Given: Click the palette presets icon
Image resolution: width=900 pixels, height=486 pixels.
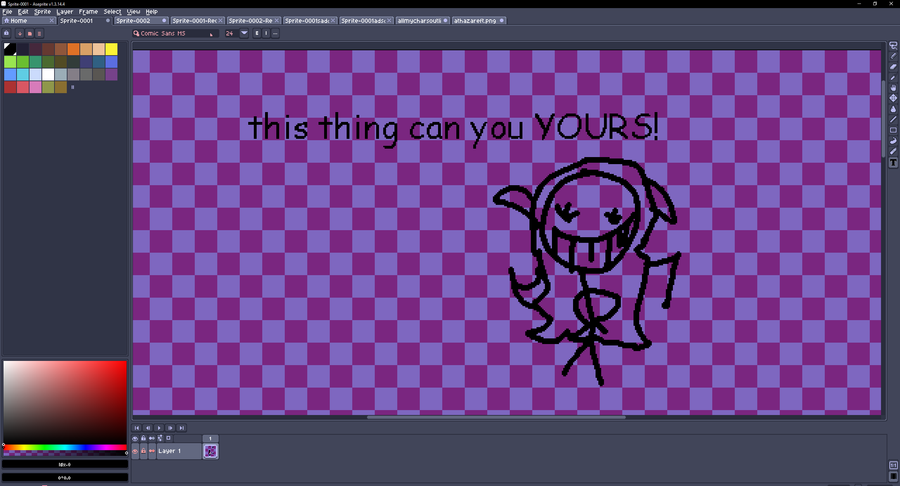Looking at the screenshot, I should tap(29, 33).
